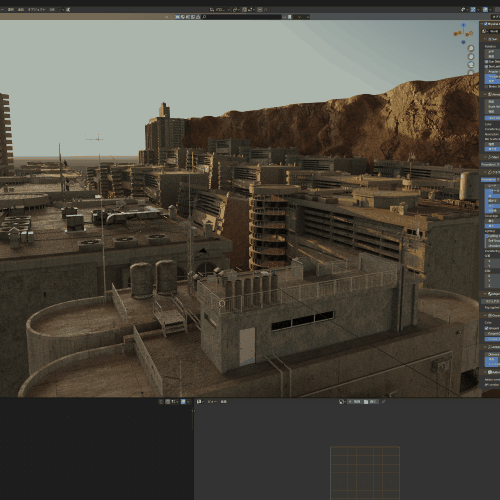
Task: Open the Procedural dropdown under Stars
Action: pyautogui.click(x=490, y=164)
